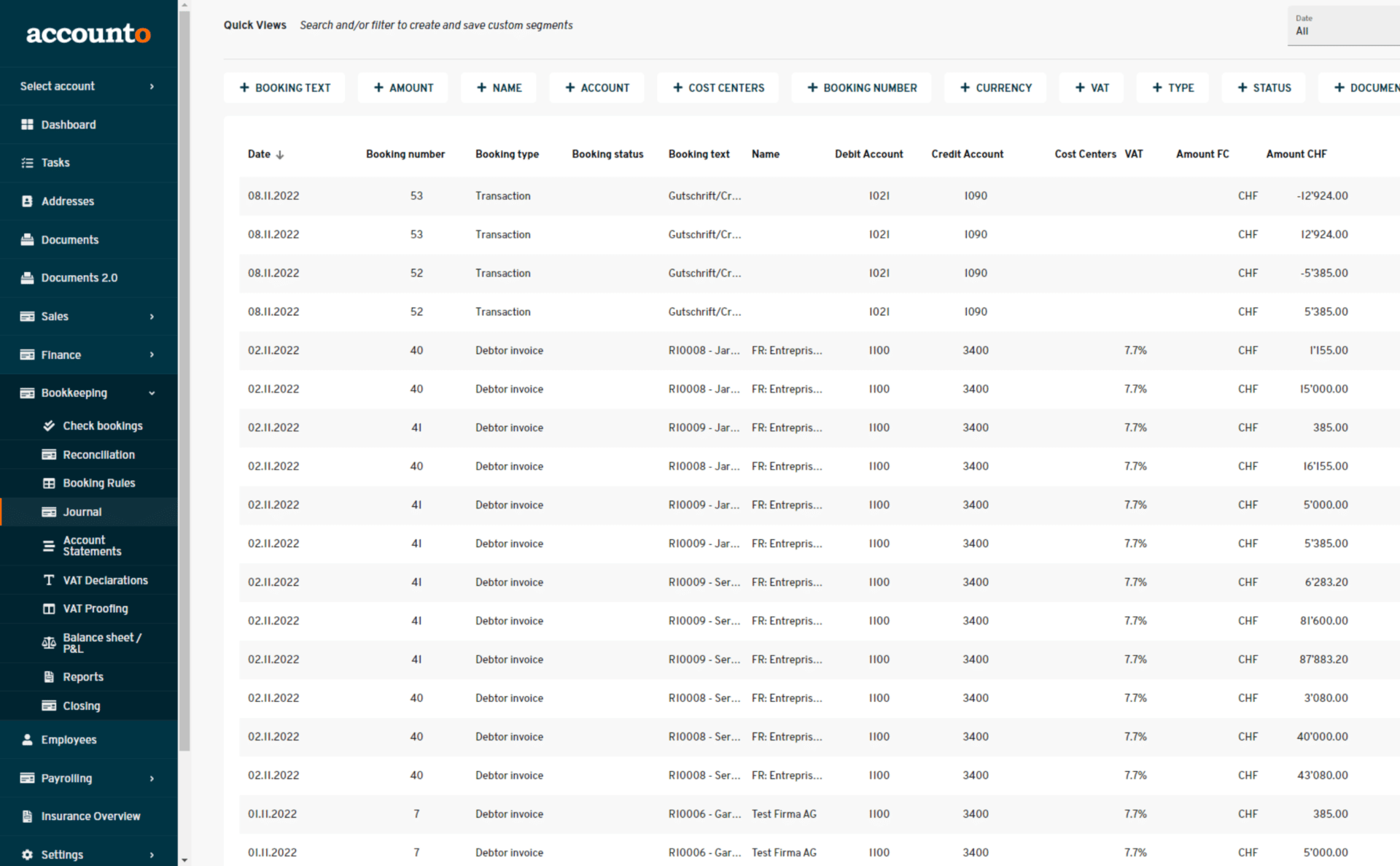Click the sidebar scrollbar down arrow

click(x=184, y=860)
